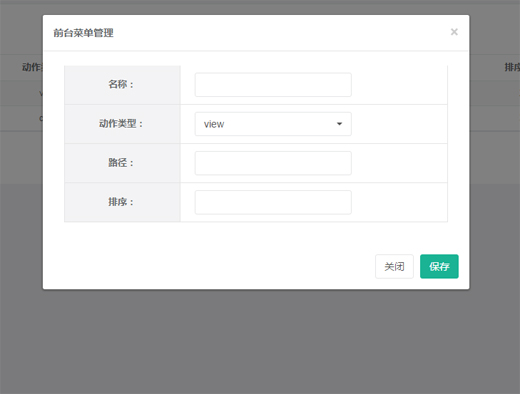Select the view text in 动作类型 box
This screenshot has width=520, height=394.
pos(214,124)
